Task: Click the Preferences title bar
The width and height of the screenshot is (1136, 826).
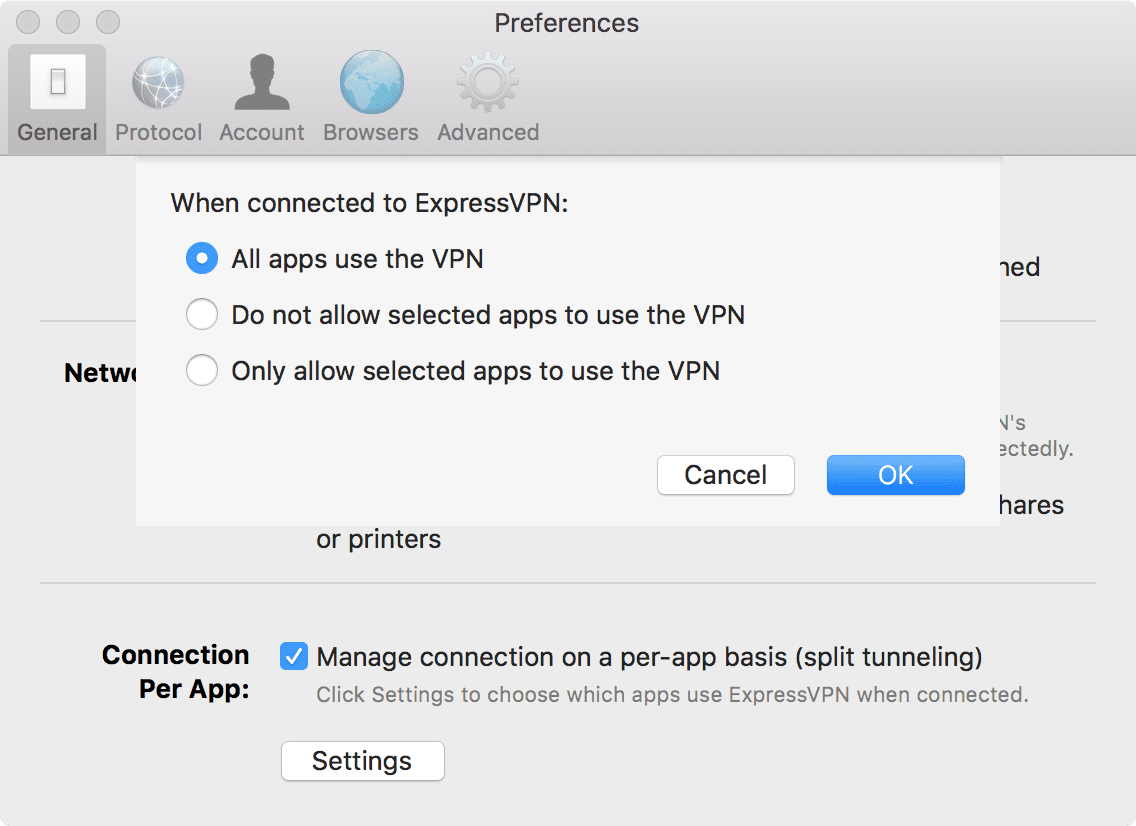Action: 566,22
